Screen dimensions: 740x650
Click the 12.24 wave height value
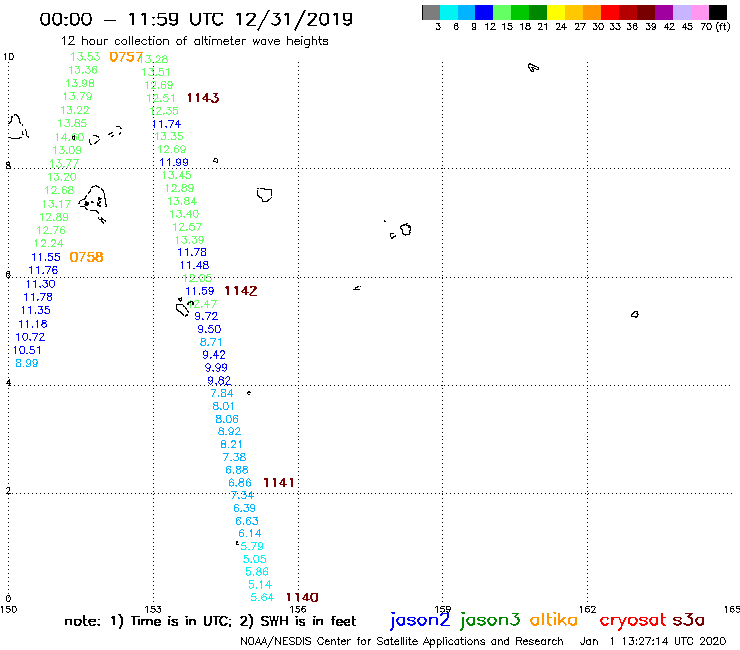(x=48, y=243)
